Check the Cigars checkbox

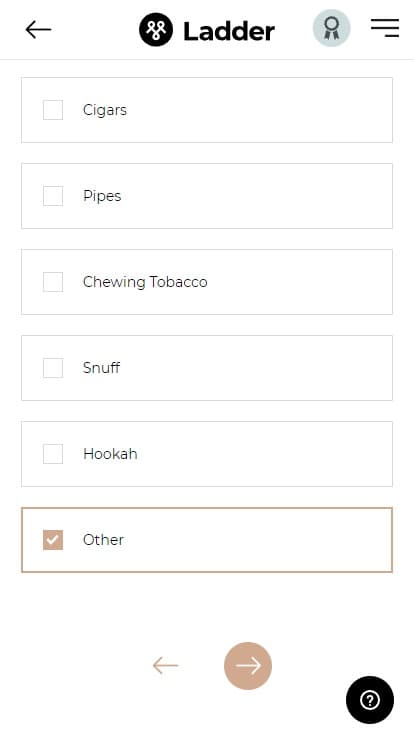[53, 110]
